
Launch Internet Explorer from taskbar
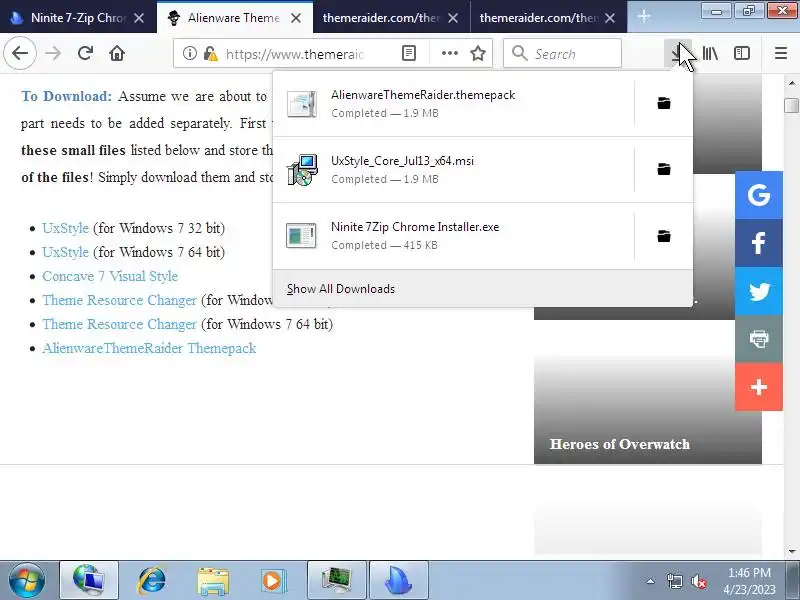pos(151,580)
